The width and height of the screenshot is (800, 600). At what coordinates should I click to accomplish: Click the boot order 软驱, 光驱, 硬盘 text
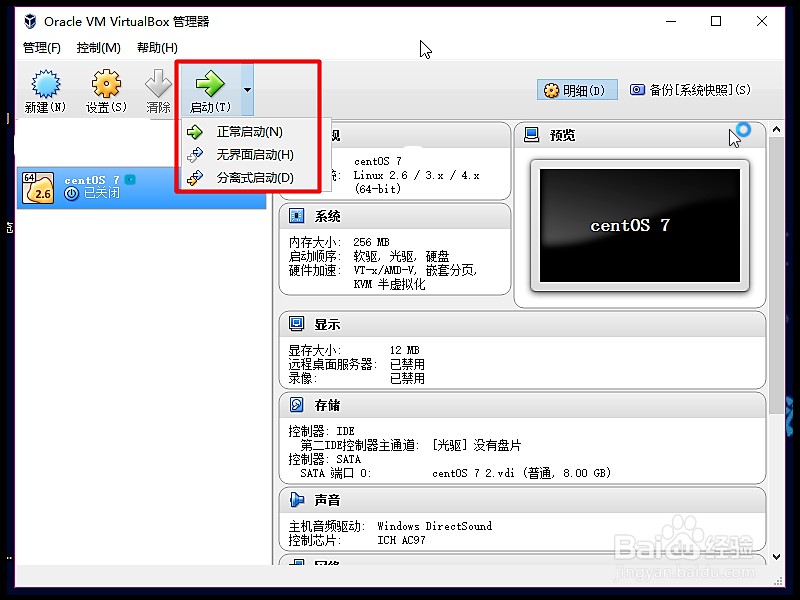click(401, 256)
